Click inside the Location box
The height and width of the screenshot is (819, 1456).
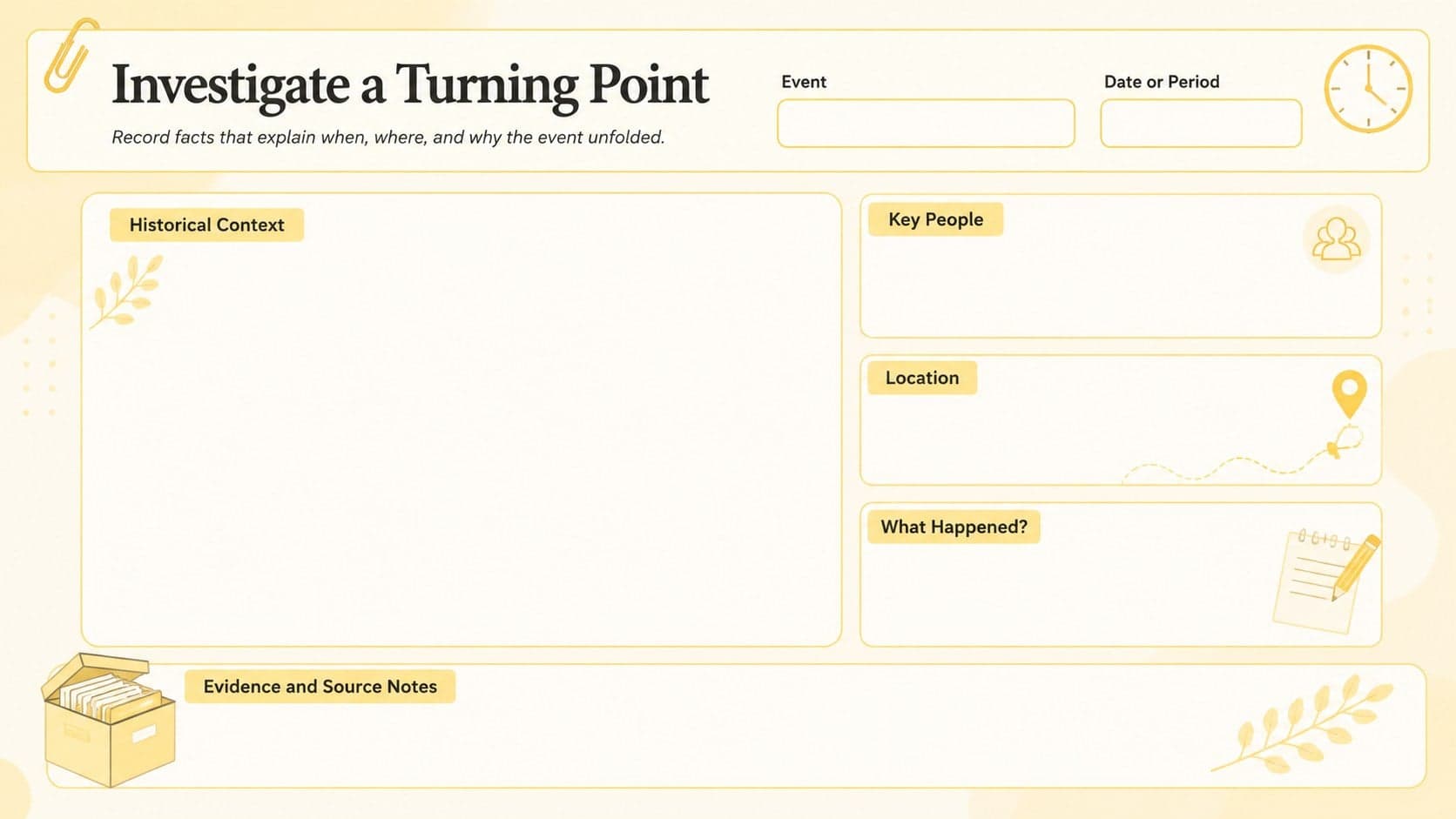[x=1121, y=420]
